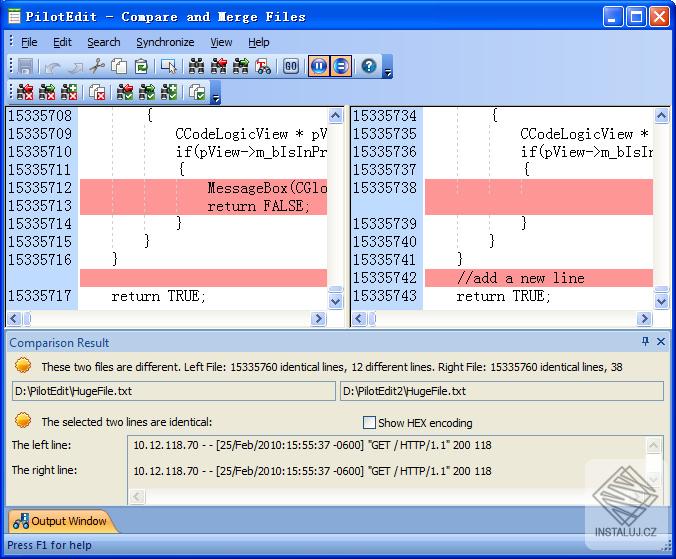The height and width of the screenshot is (559, 676).
Task: Open the Help menu
Action: [259, 42]
